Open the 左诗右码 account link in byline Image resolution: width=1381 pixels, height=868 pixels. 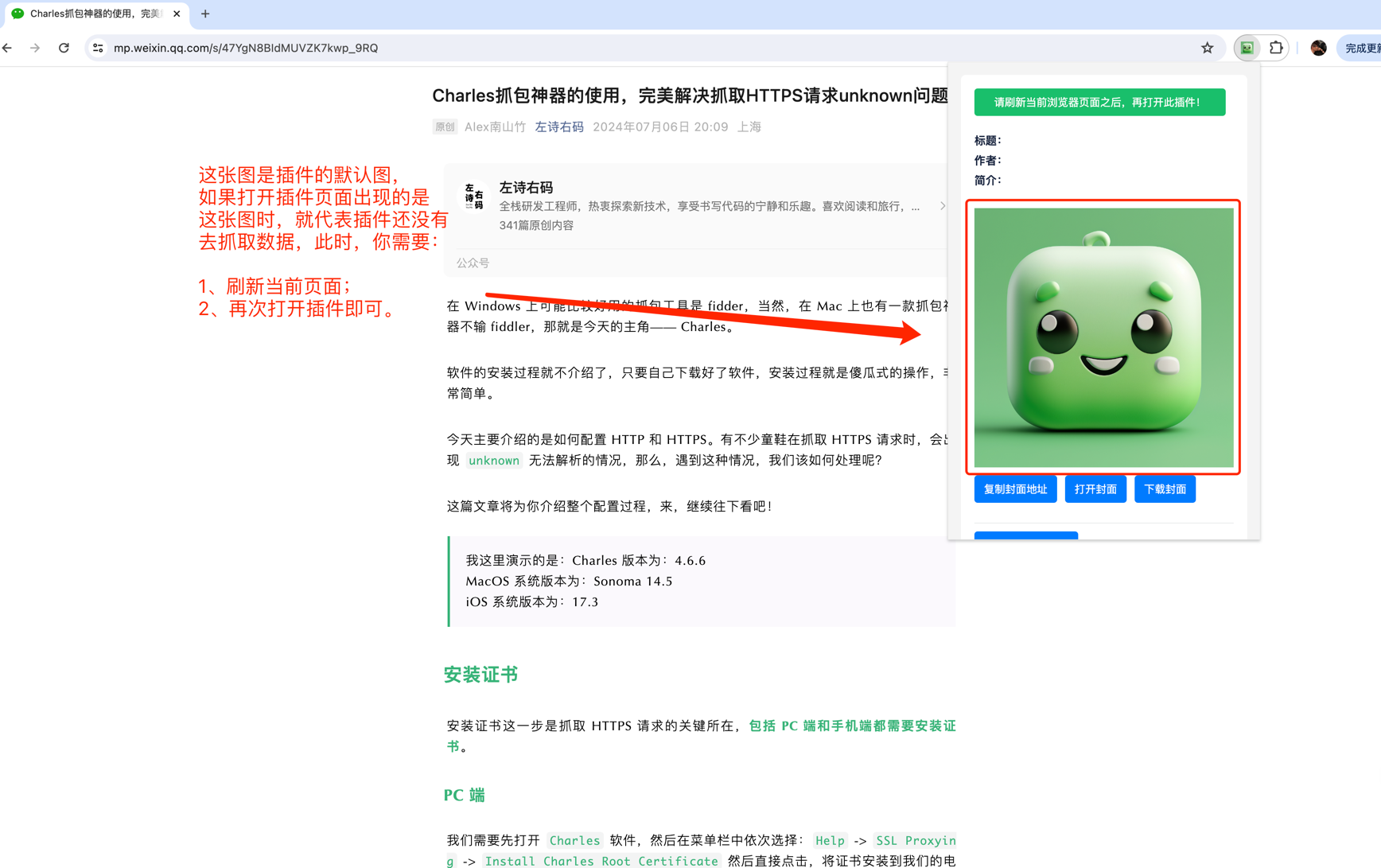point(559,127)
